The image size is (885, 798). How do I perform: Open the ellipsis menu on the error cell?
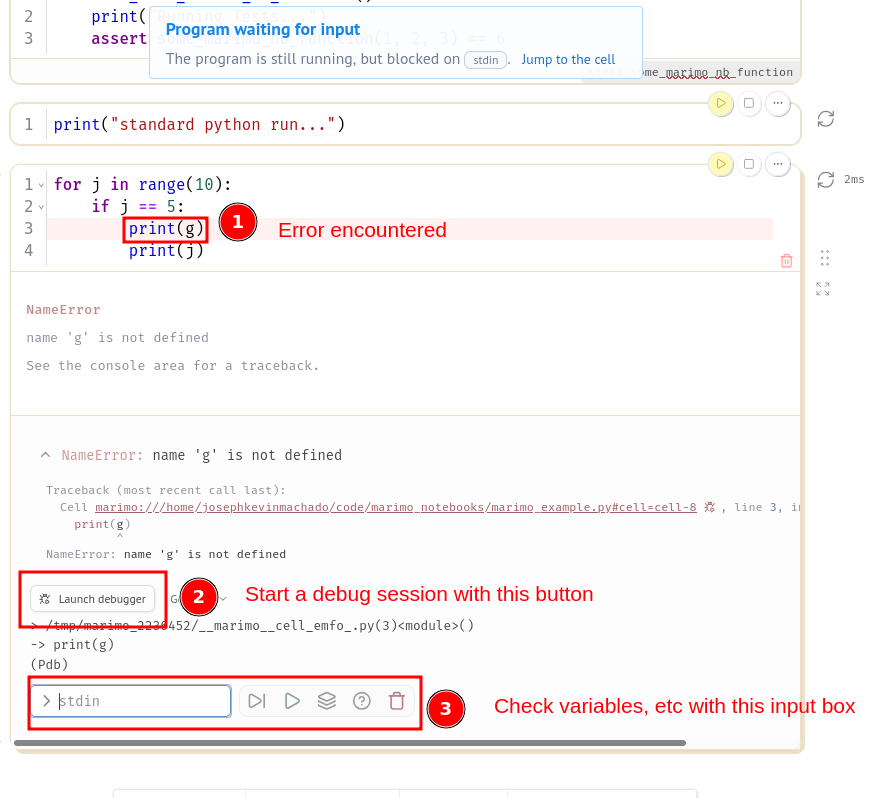tap(777, 163)
